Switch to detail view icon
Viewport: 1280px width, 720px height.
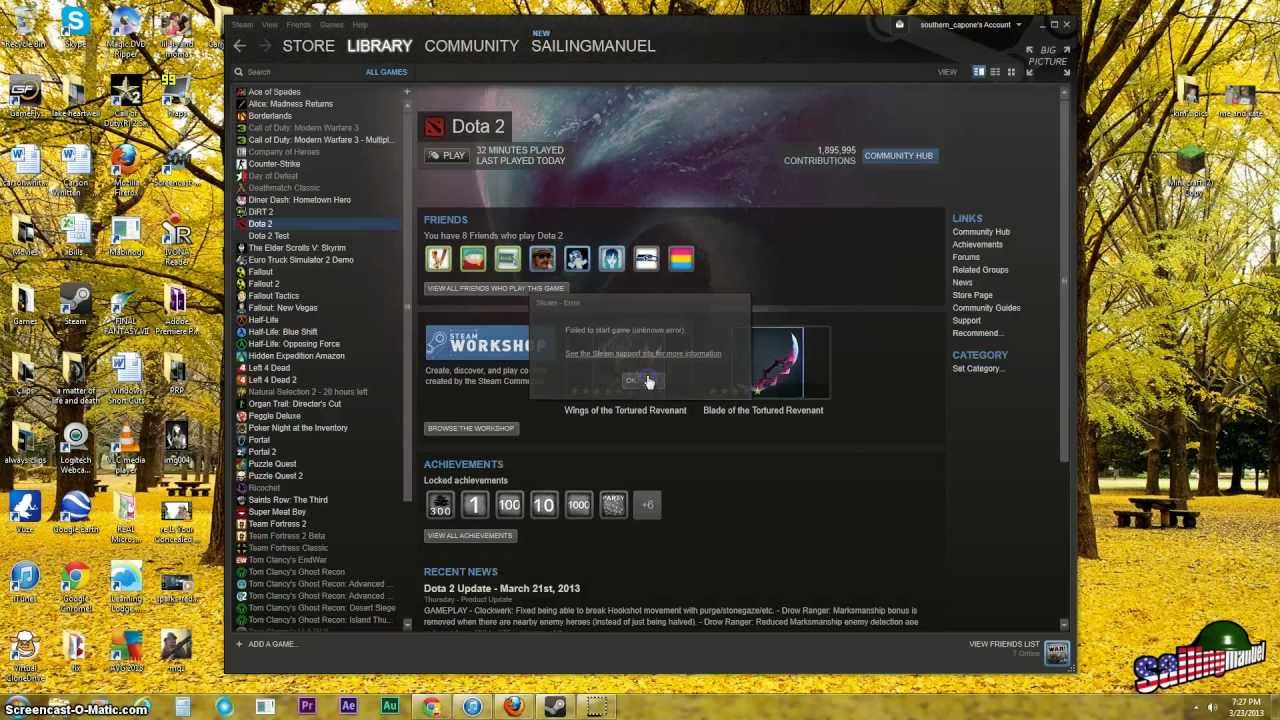[x=979, y=72]
